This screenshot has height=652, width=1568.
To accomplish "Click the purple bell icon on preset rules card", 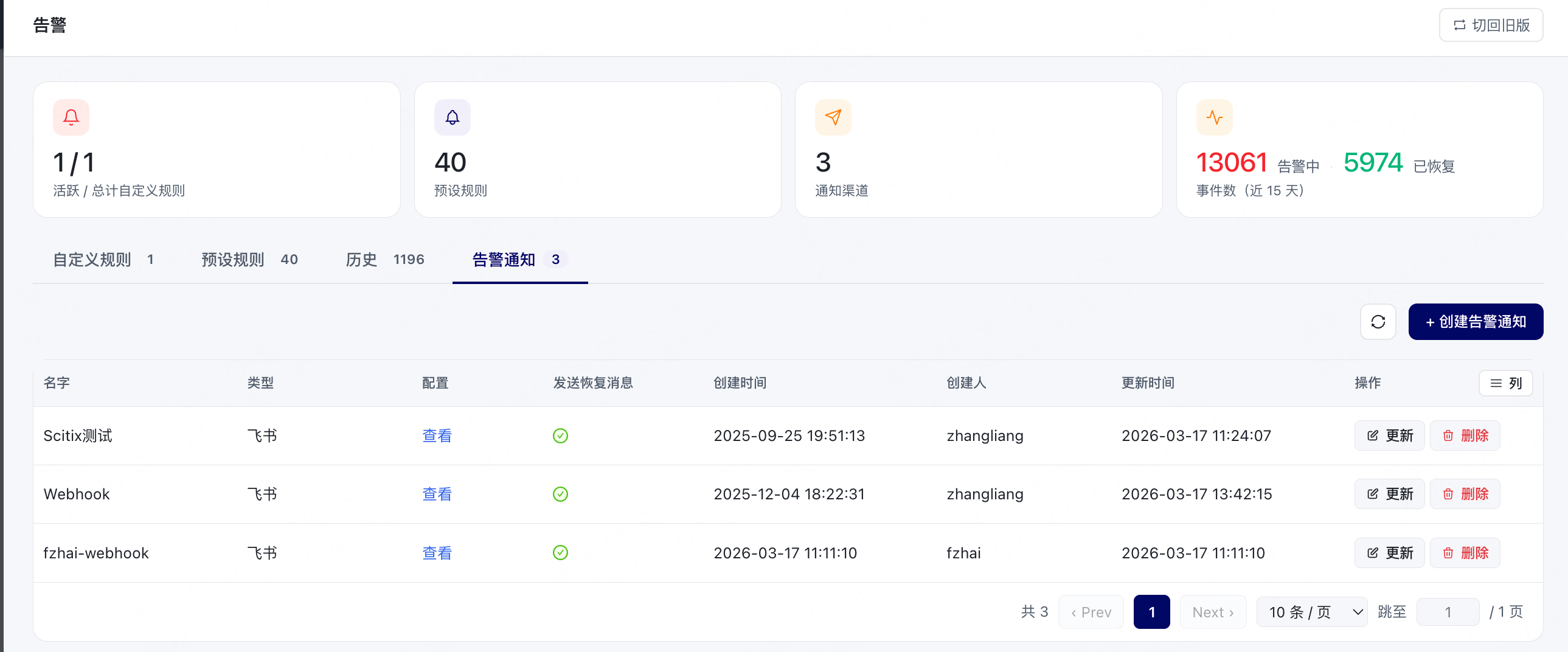I will [x=453, y=117].
